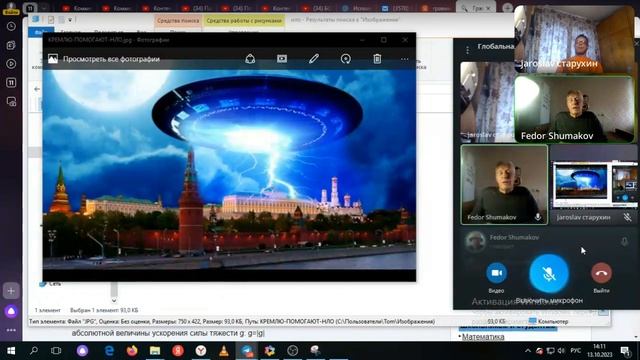Open the Windows Start menu
This screenshot has width=640, height=360.
tap(11, 351)
